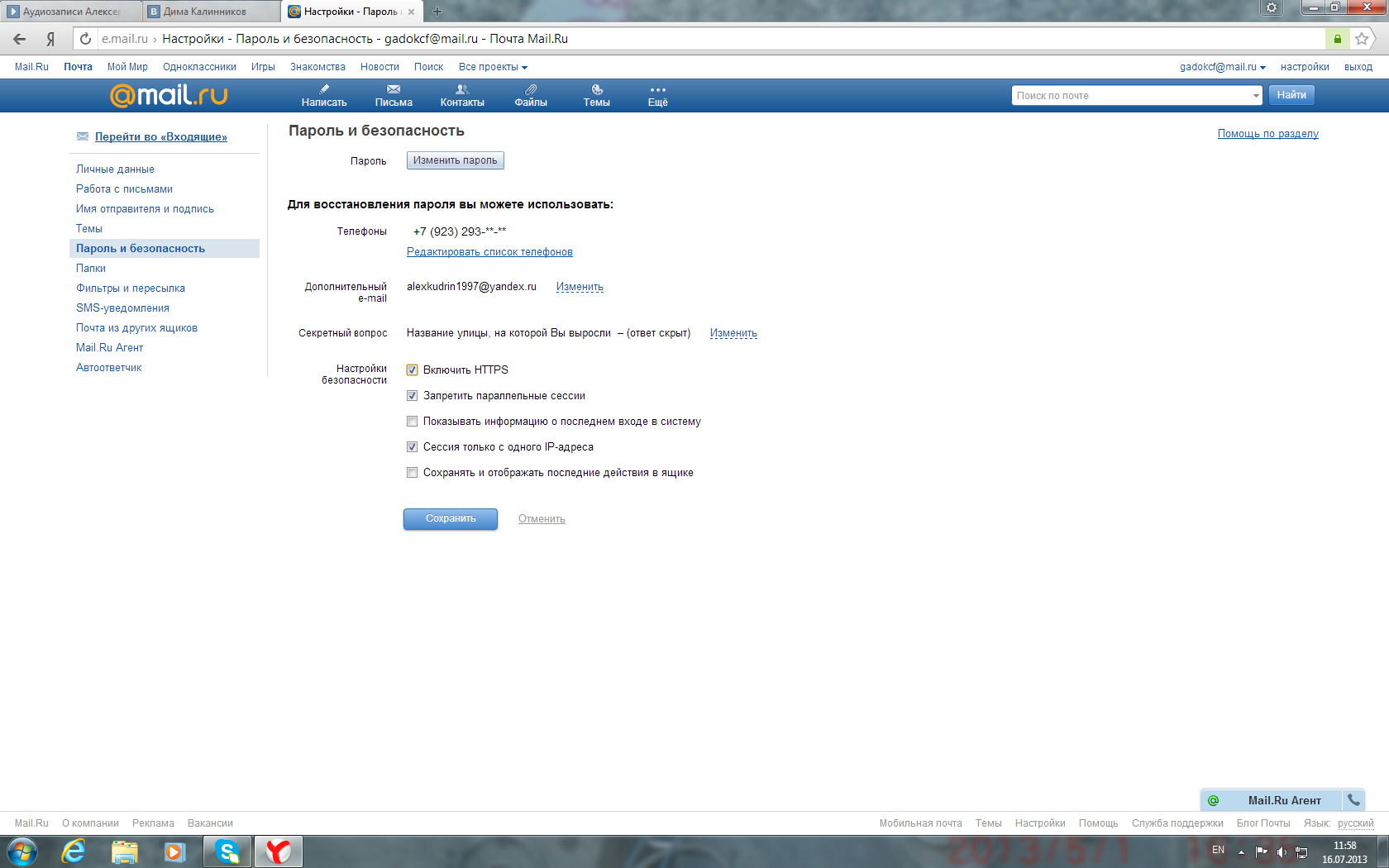
Task: Expand the Все проекты dropdown
Action: pos(493,67)
